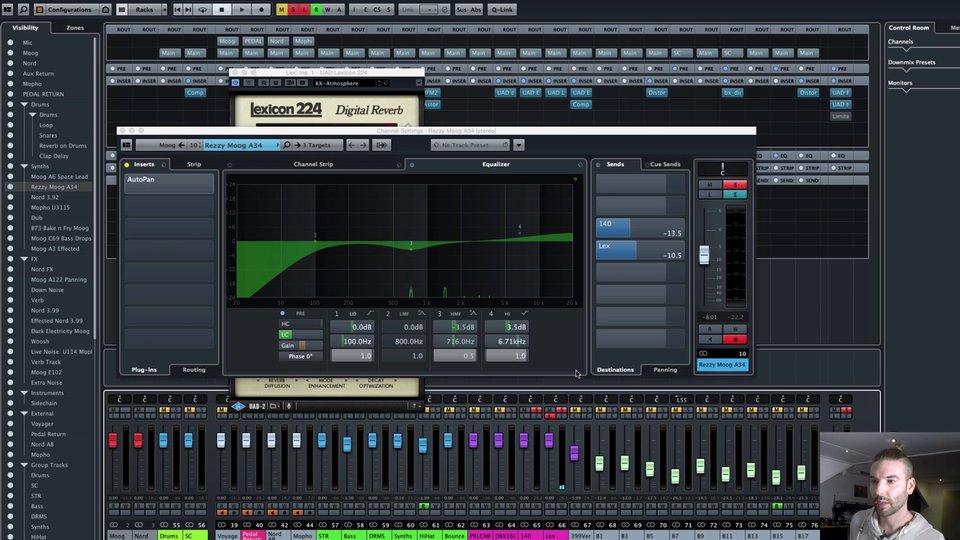Open the Panning tab under Sends
This screenshot has height=540, width=960.
point(665,370)
